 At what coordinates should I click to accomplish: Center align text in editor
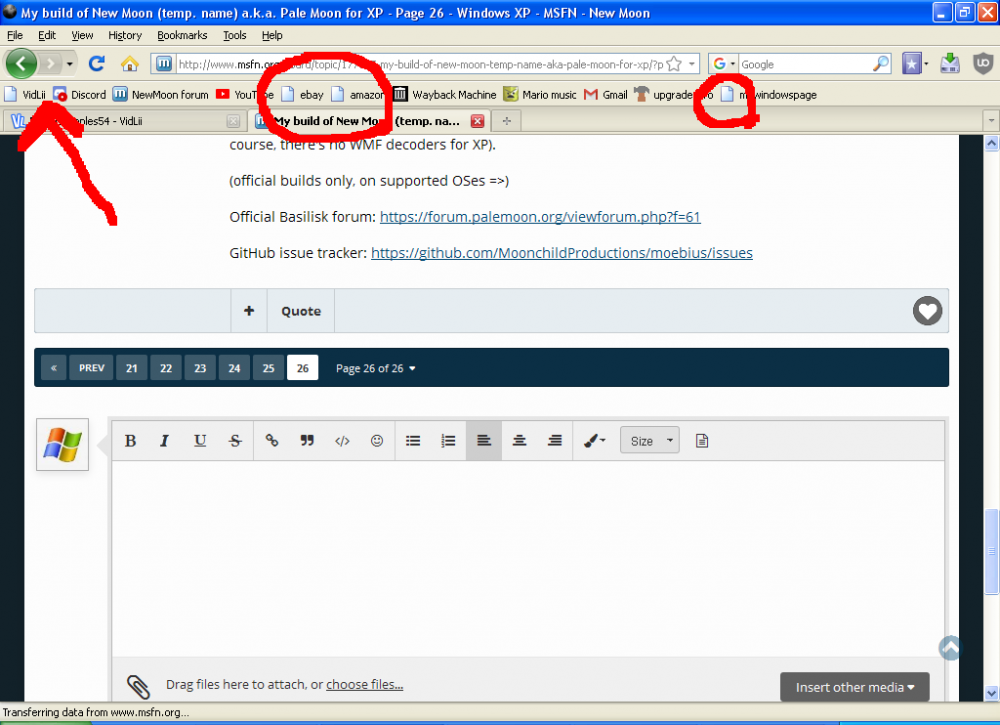(519, 441)
